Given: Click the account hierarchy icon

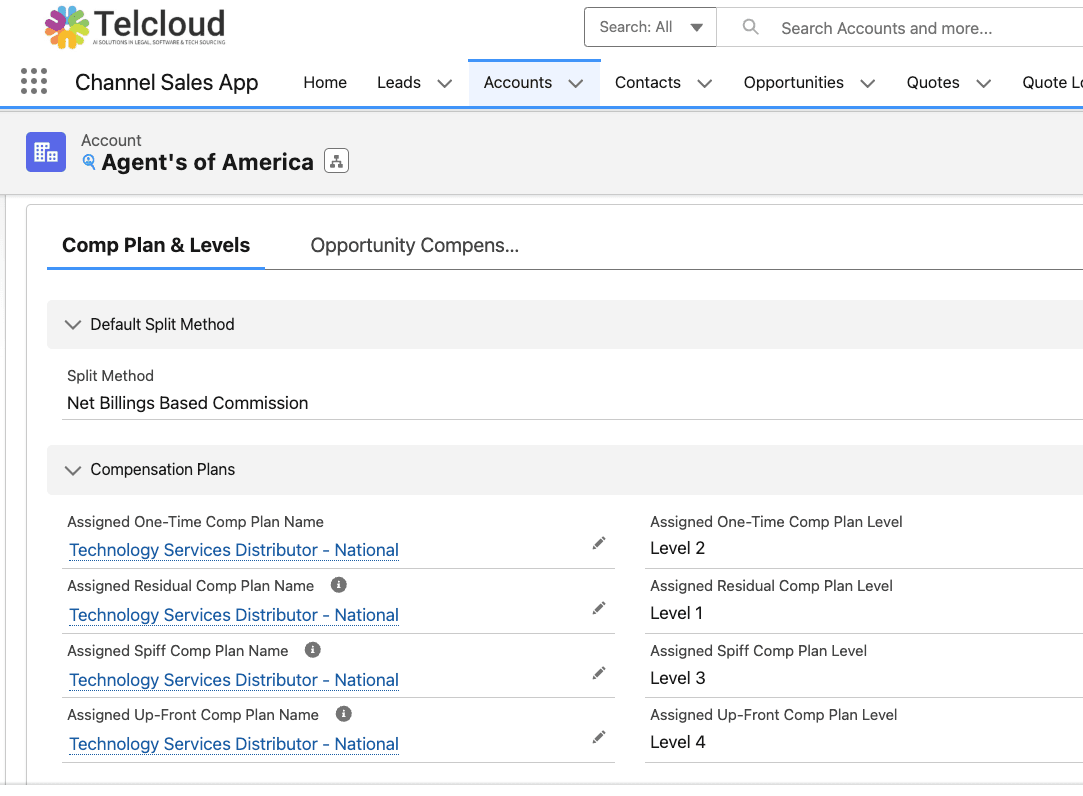Looking at the screenshot, I should coord(336,162).
